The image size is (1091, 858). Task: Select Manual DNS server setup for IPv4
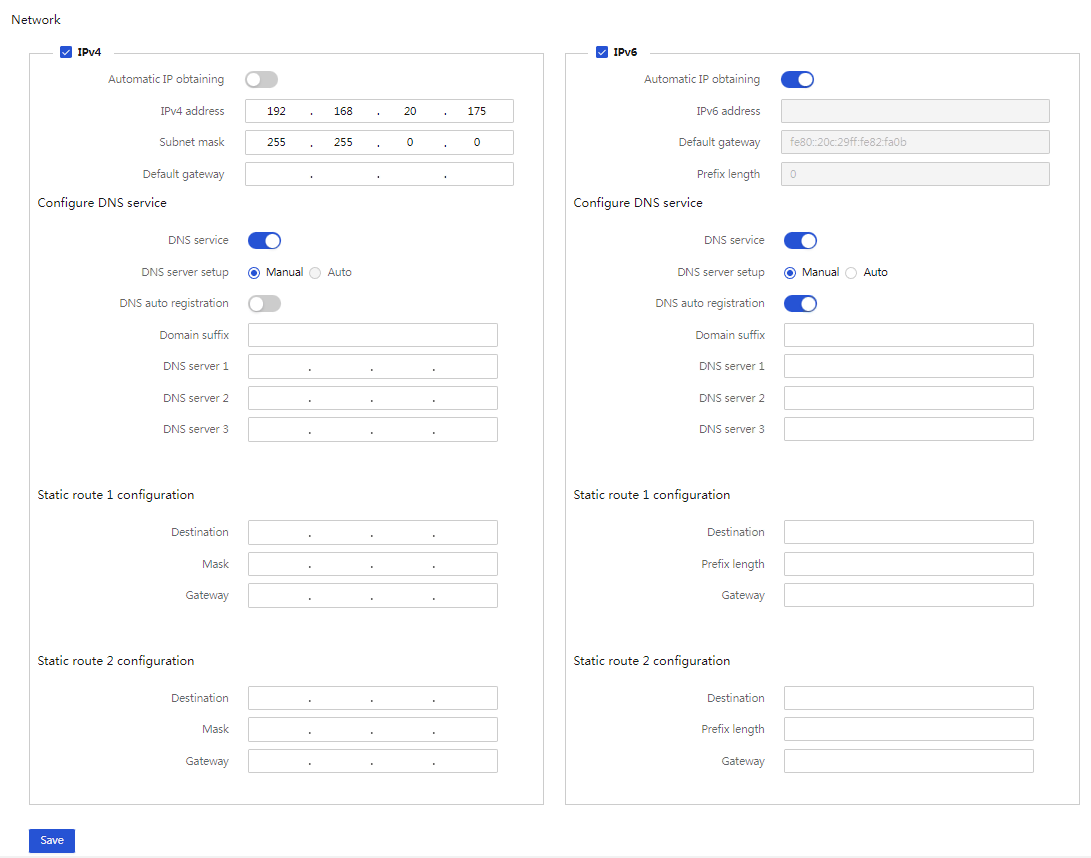click(x=254, y=273)
